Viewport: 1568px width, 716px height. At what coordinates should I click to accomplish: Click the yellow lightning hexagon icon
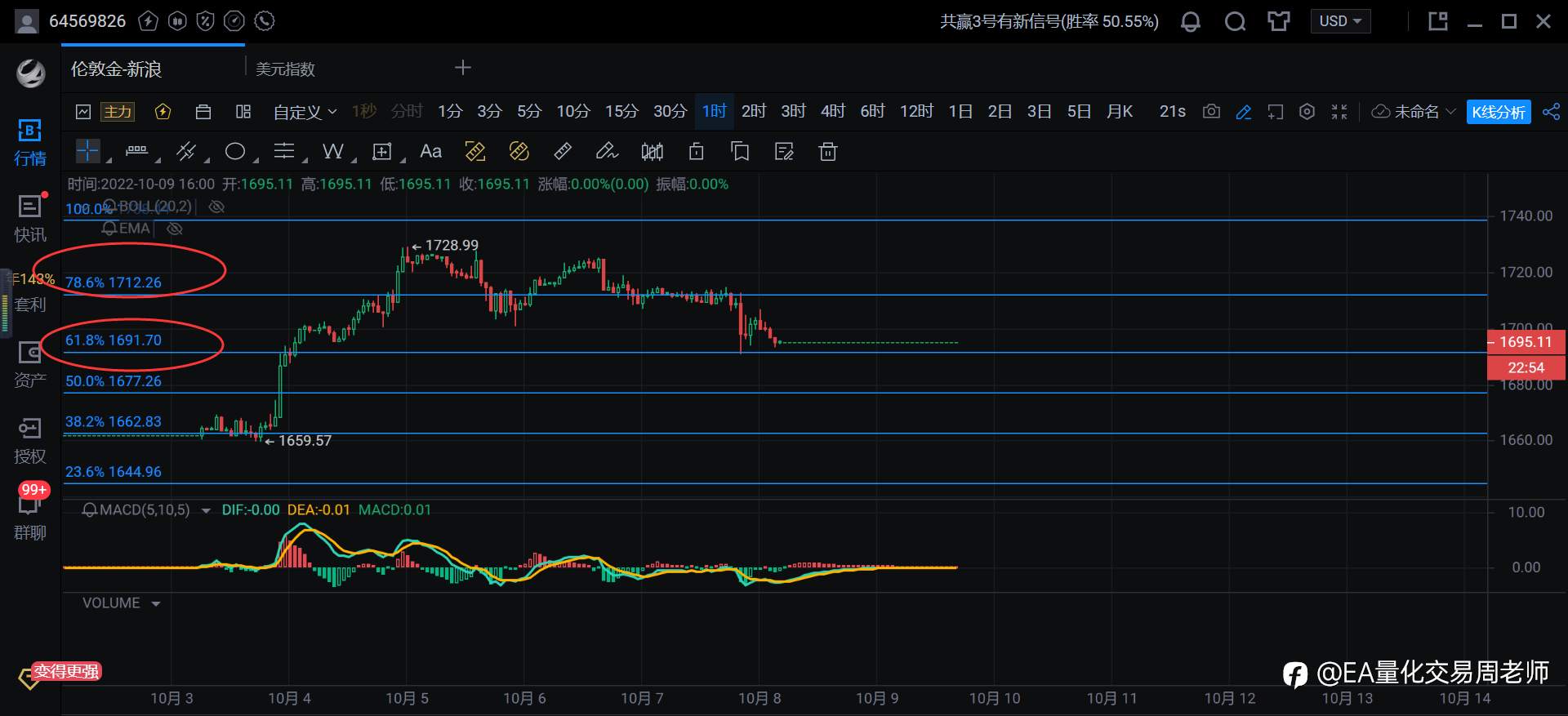[x=163, y=112]
